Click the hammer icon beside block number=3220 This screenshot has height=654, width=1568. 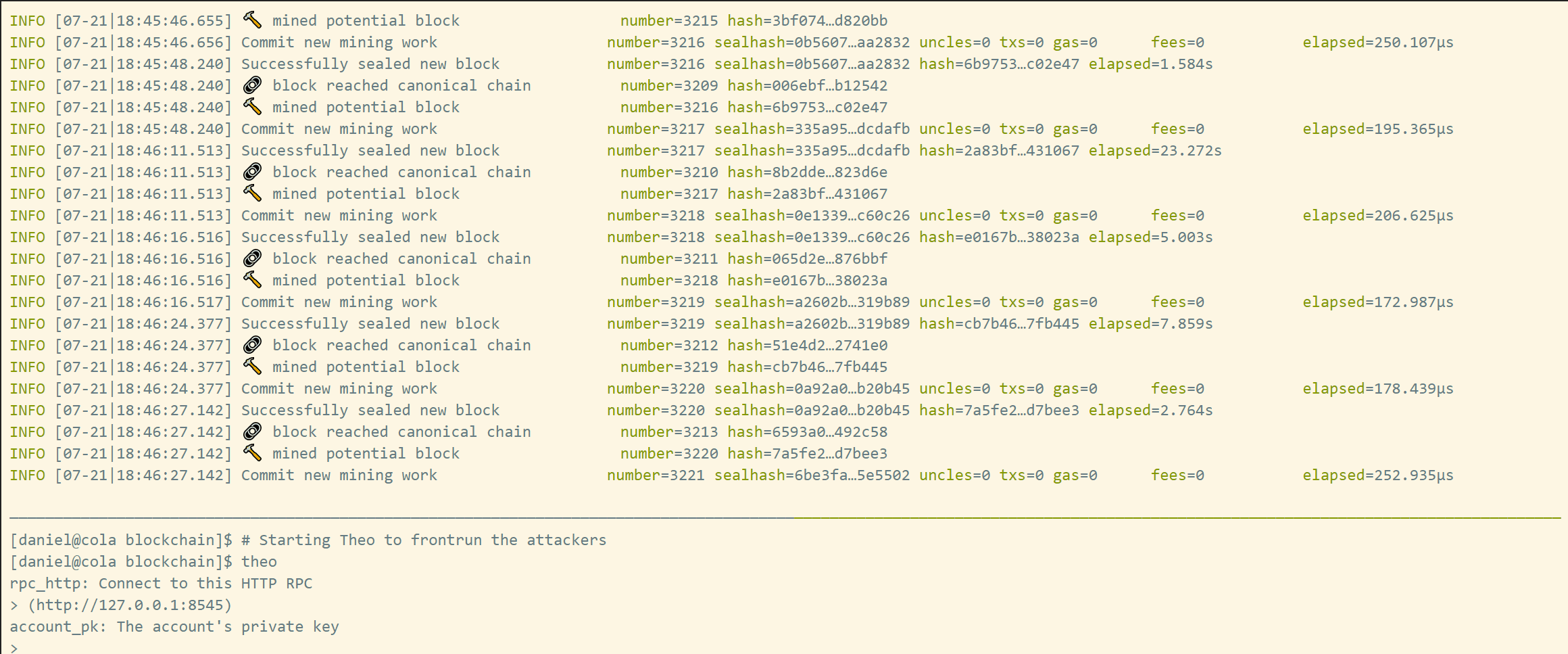tap(252, 453)
